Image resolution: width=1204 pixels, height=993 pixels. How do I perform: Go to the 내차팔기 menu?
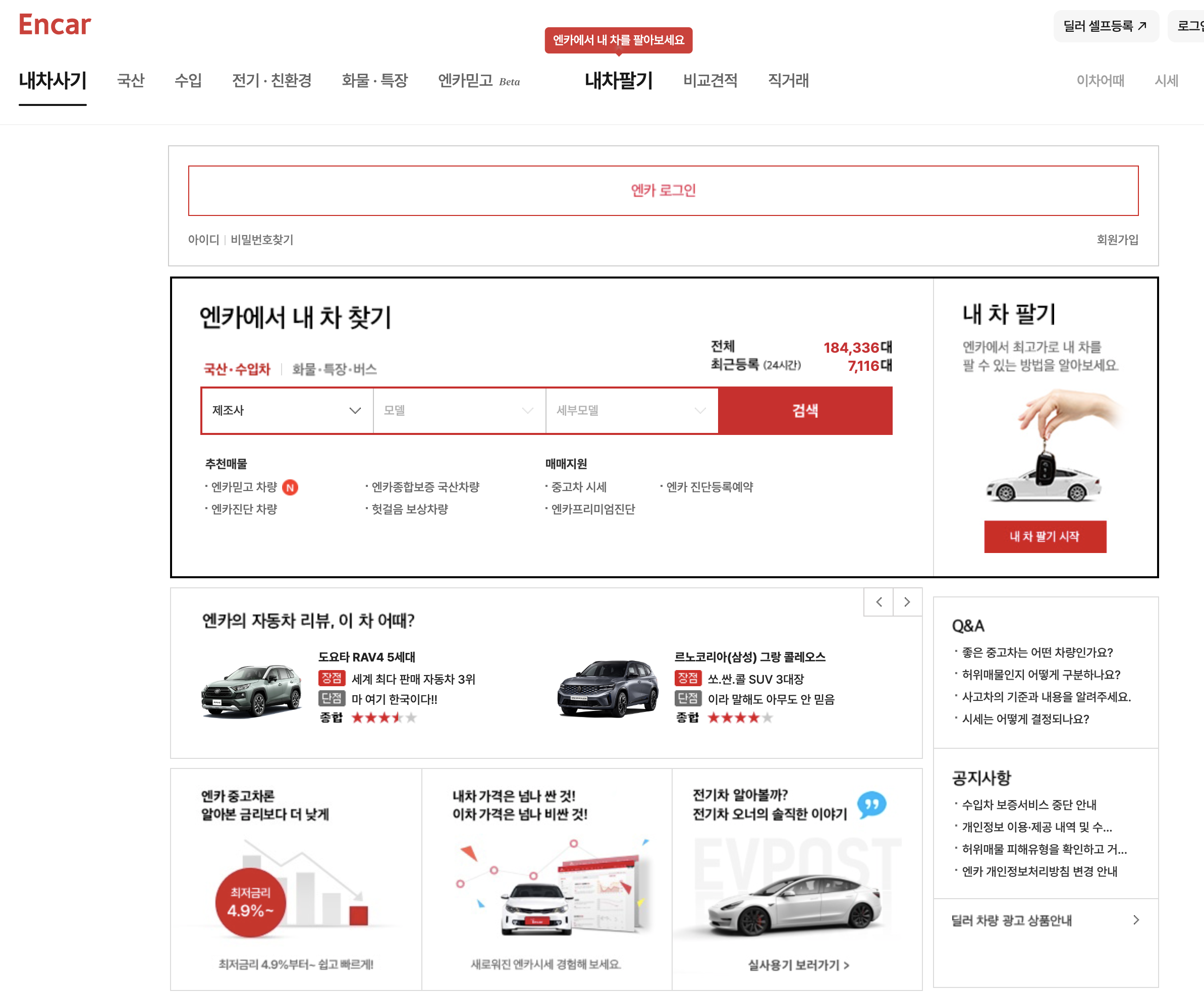point(618,81)
